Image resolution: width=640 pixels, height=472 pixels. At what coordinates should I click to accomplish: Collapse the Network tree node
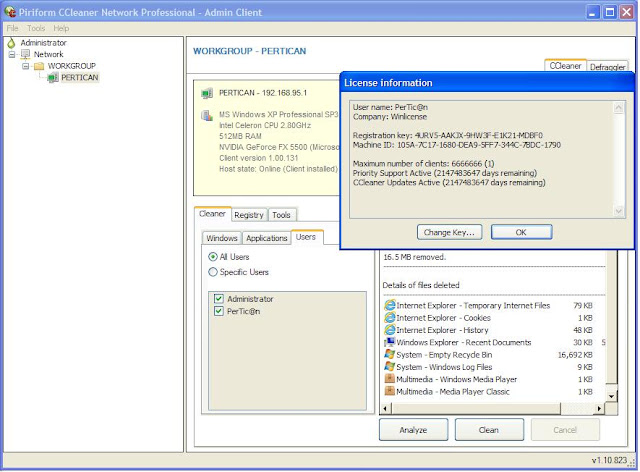tap(12, 54)
